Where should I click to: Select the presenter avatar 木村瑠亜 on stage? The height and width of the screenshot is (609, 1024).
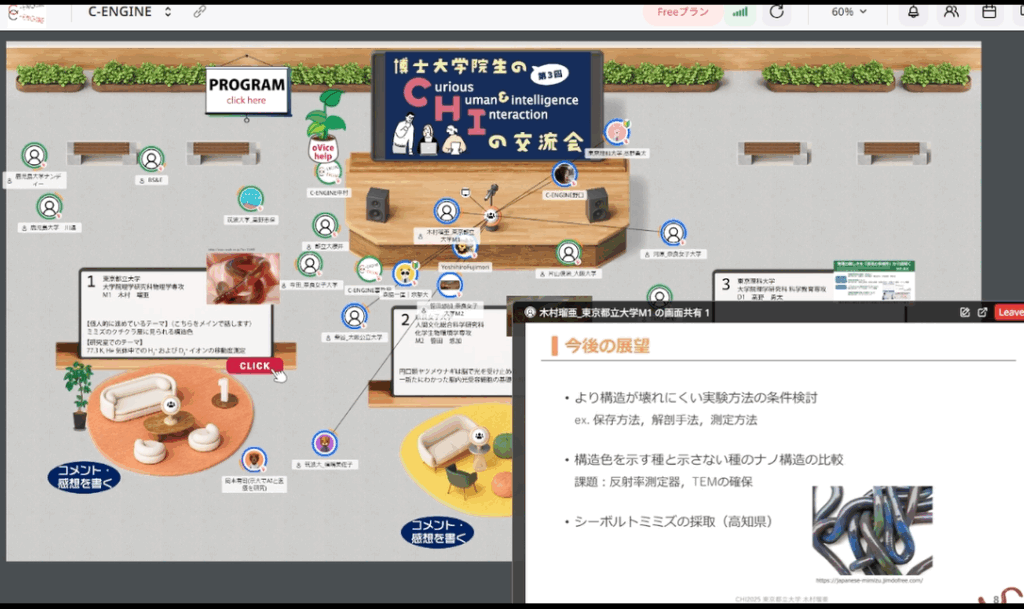pos(447,211)
